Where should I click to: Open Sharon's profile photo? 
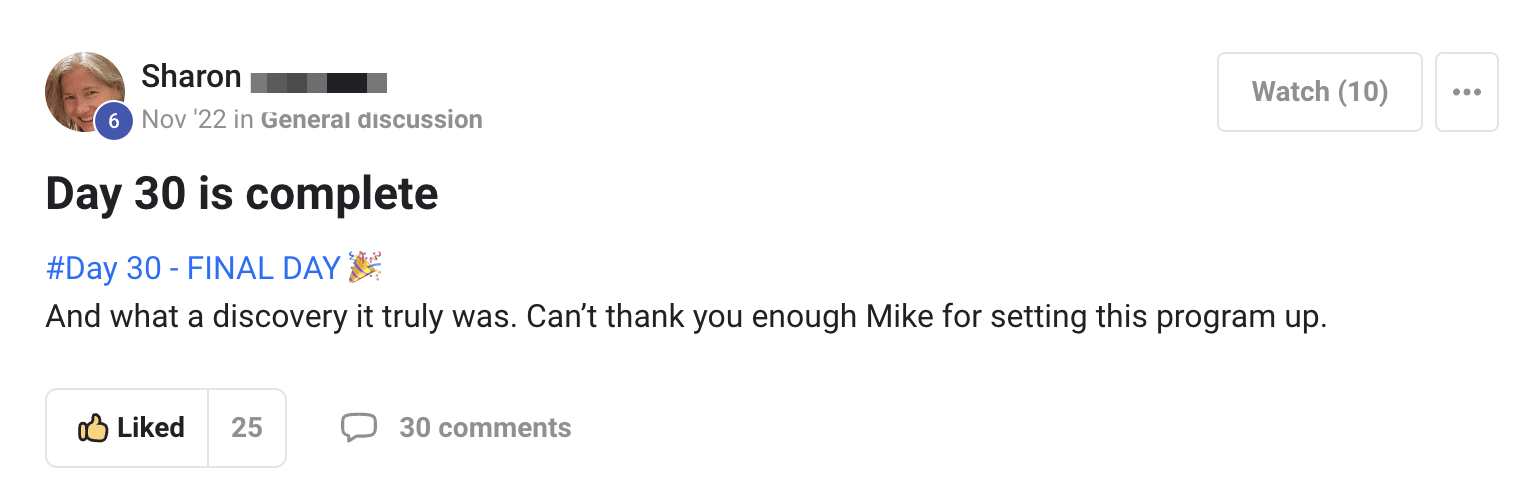tap(82, 88)
